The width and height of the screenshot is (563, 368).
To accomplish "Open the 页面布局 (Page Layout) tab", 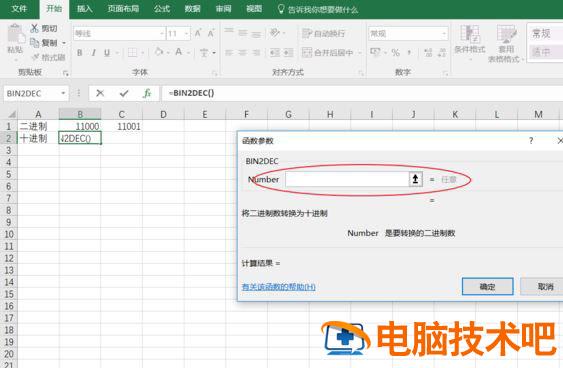I will coord(123,9).
